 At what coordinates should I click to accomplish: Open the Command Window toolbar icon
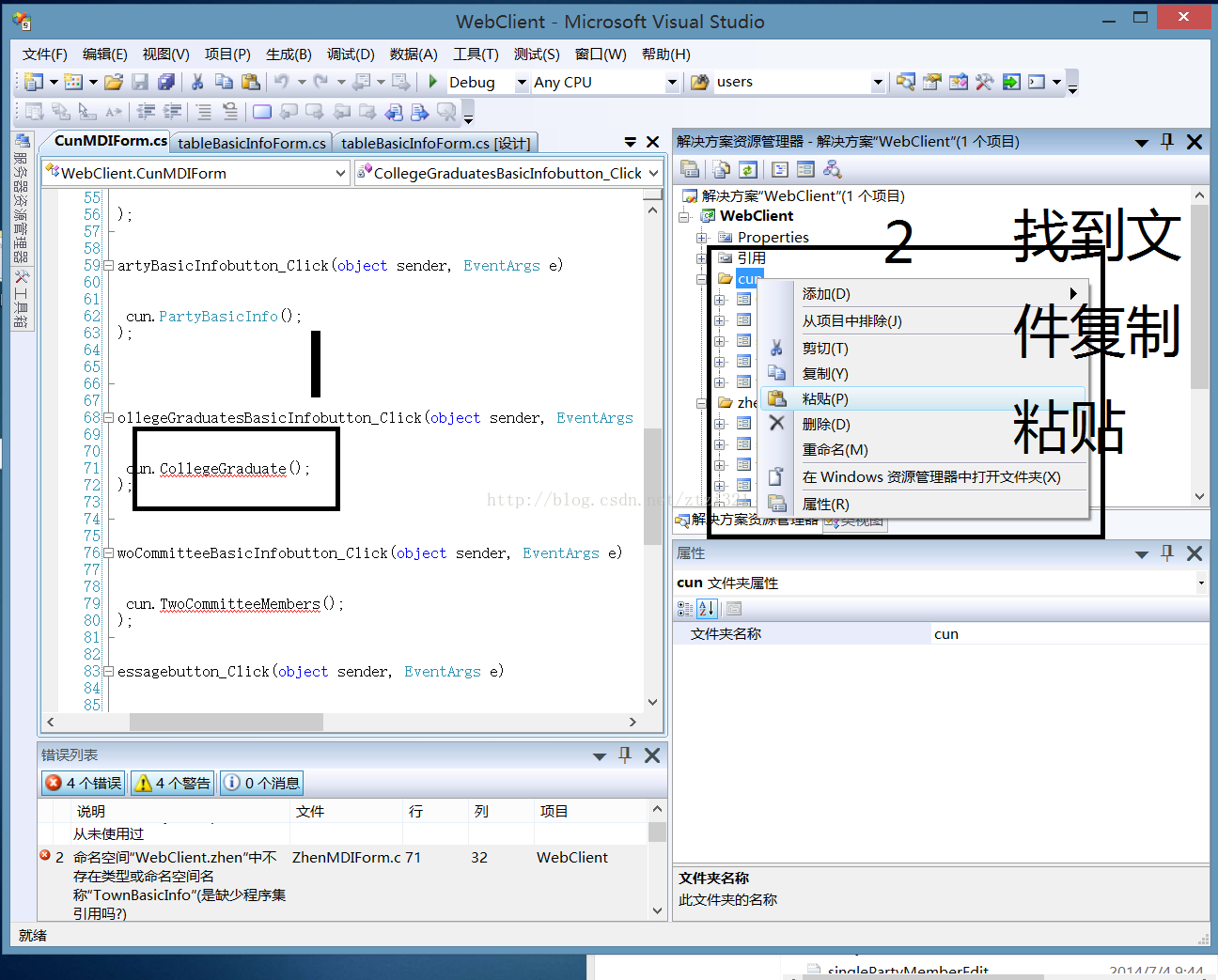1037,82
